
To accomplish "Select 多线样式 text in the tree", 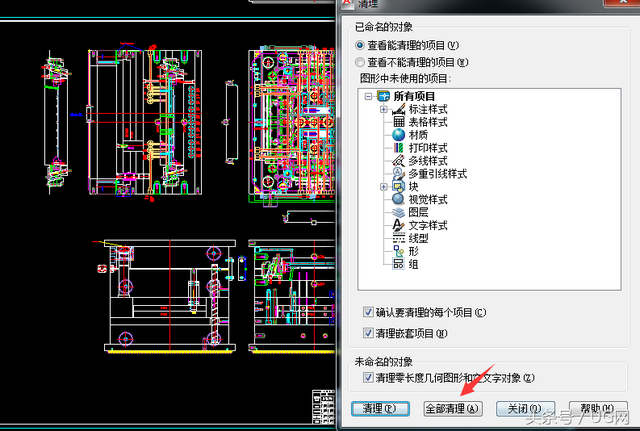I will click(428, 160).
